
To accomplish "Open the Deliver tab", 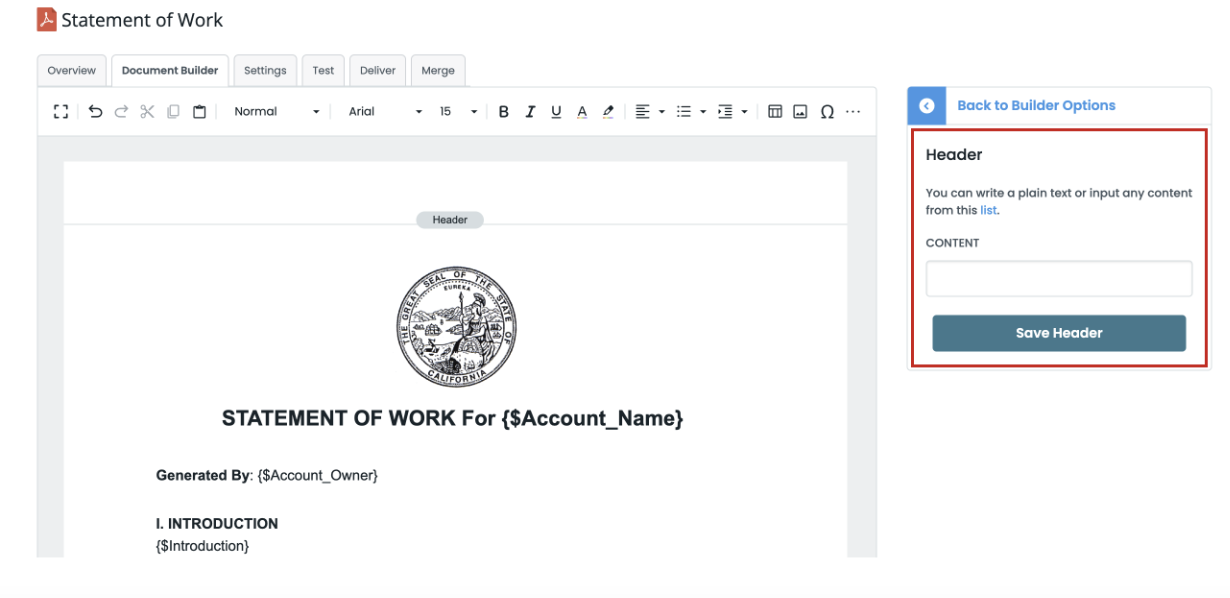I will point(377,70).
